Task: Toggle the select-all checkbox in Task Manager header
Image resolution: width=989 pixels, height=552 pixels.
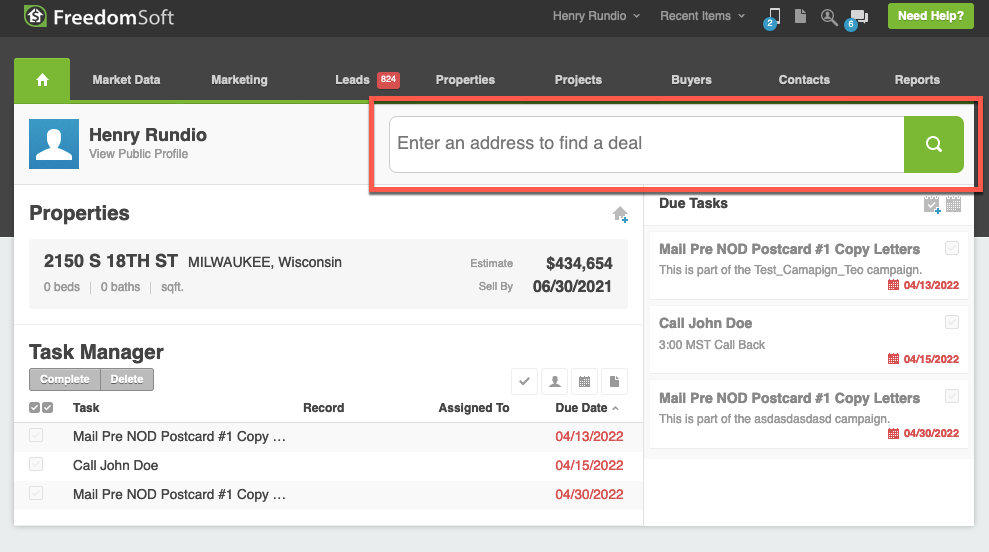Action: 41,408
